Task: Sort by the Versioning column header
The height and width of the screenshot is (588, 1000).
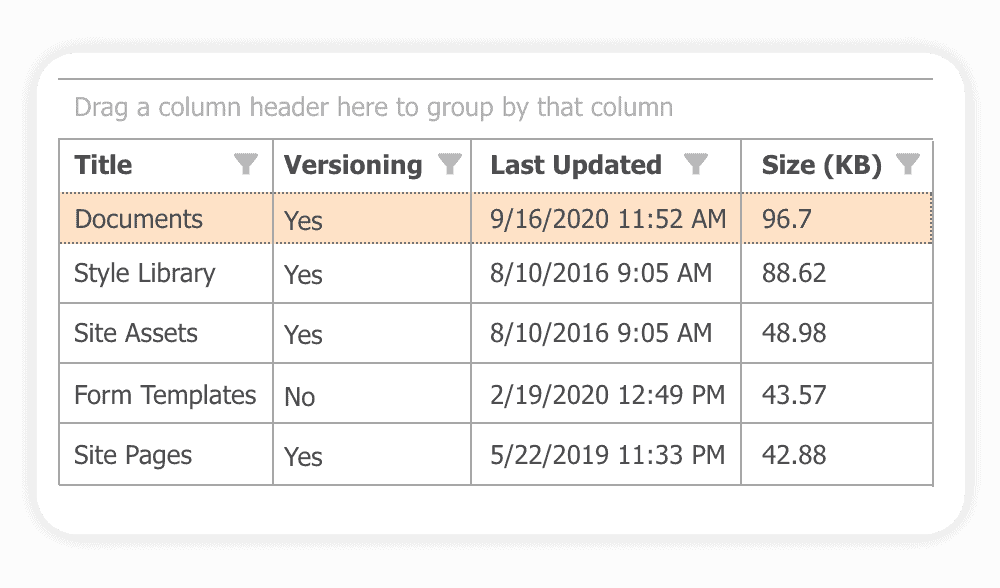Action: (x=353, y=165)
